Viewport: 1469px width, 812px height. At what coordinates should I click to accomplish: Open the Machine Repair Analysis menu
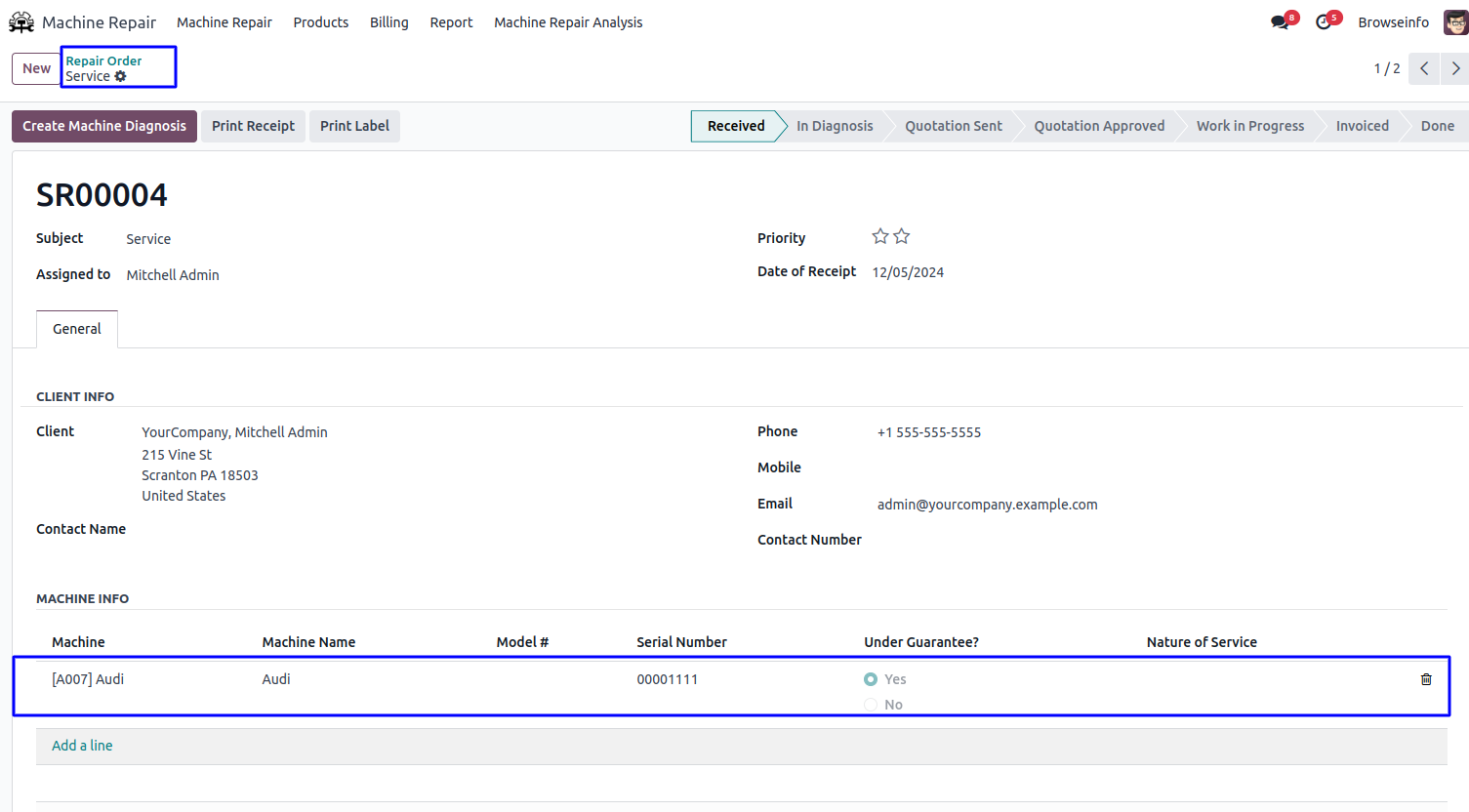(568, 22)
